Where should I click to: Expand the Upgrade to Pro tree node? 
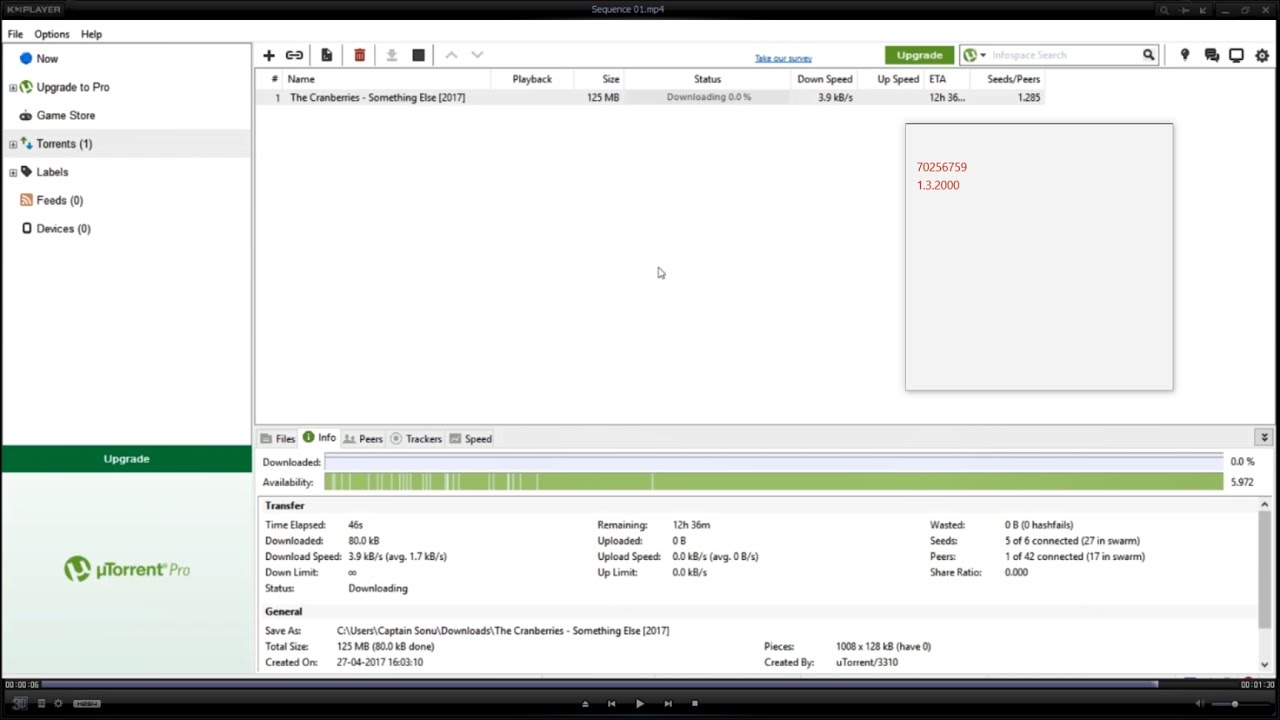click(x=13, y=88)
